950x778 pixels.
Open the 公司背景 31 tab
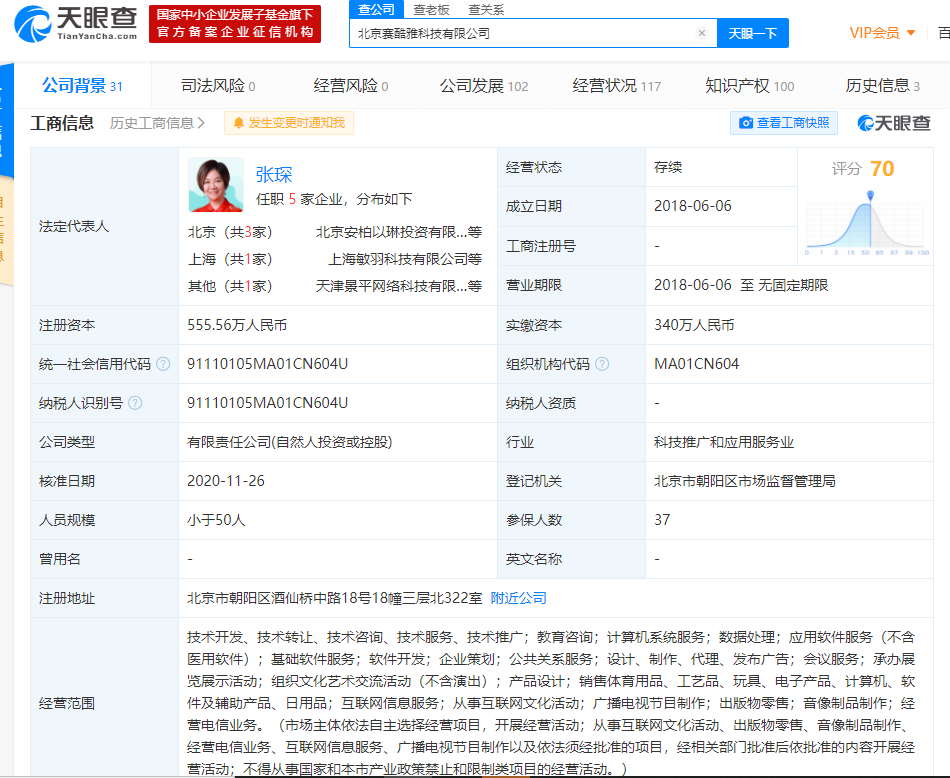pyautogui.click(x=82, y=86)
